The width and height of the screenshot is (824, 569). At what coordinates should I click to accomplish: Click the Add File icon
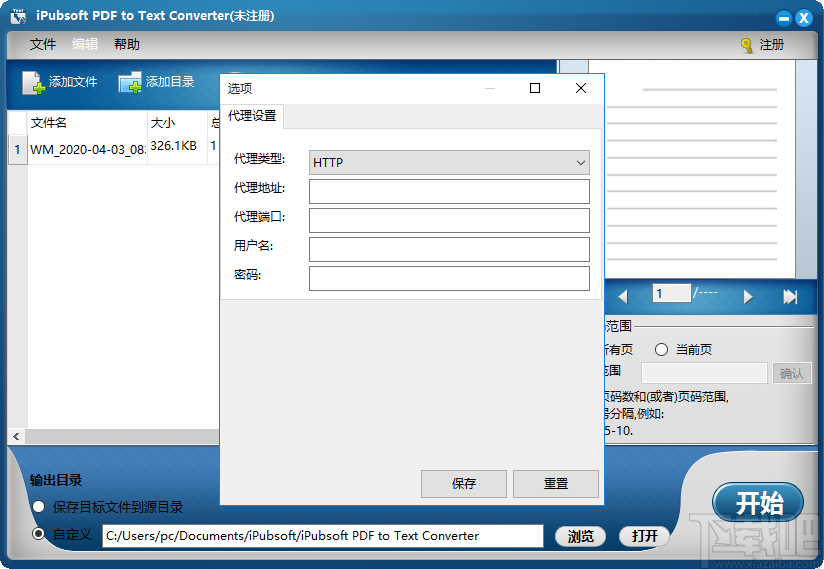pyautogui.click(x=34, y=82)
